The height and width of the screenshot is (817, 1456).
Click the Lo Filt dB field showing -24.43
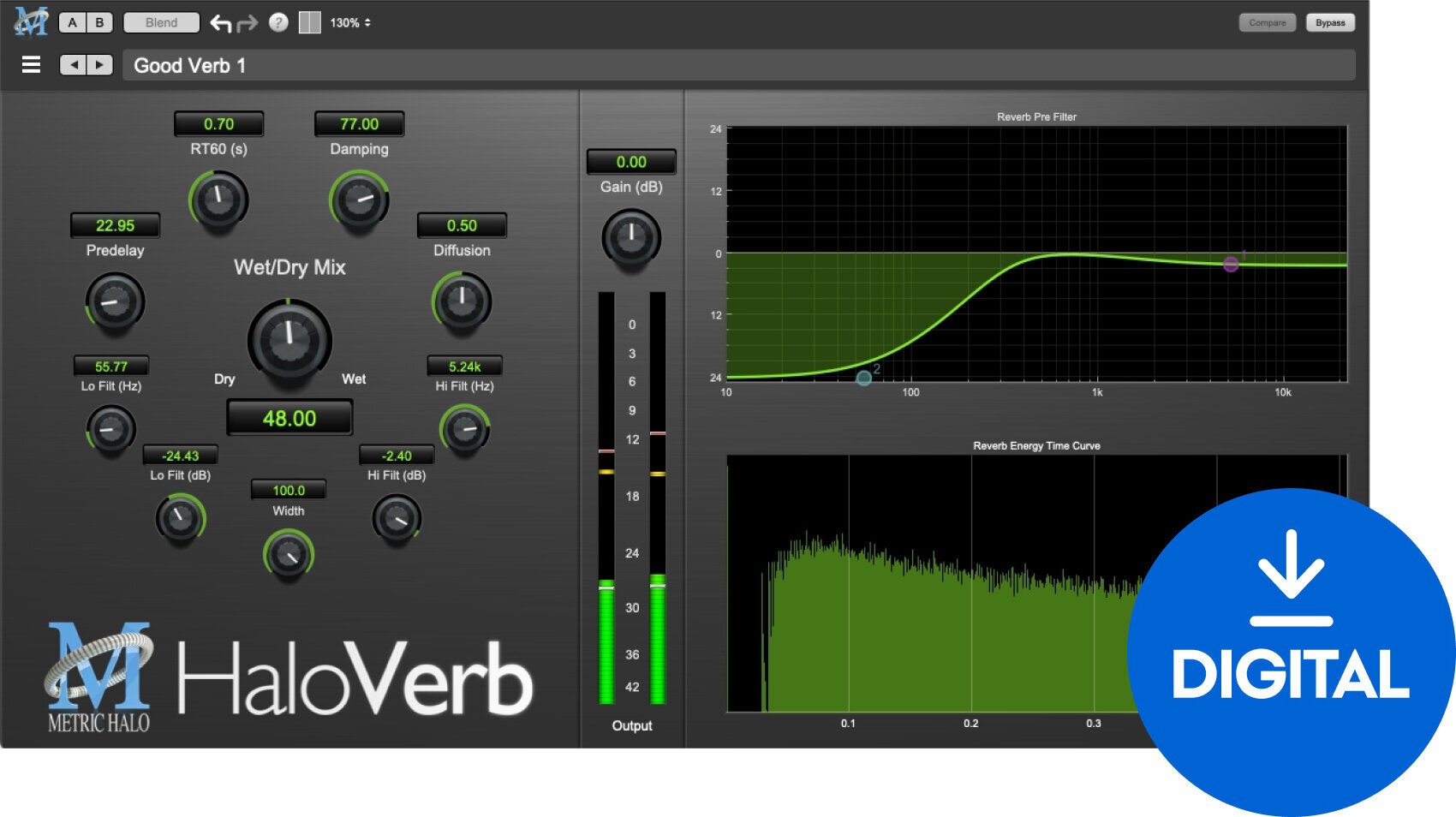point(181,456)
